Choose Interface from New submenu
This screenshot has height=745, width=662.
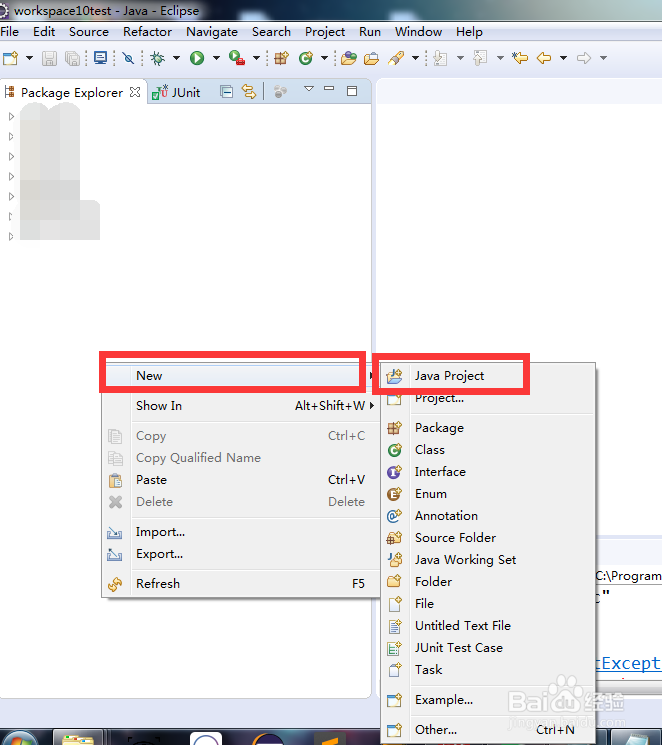[488, 472]
